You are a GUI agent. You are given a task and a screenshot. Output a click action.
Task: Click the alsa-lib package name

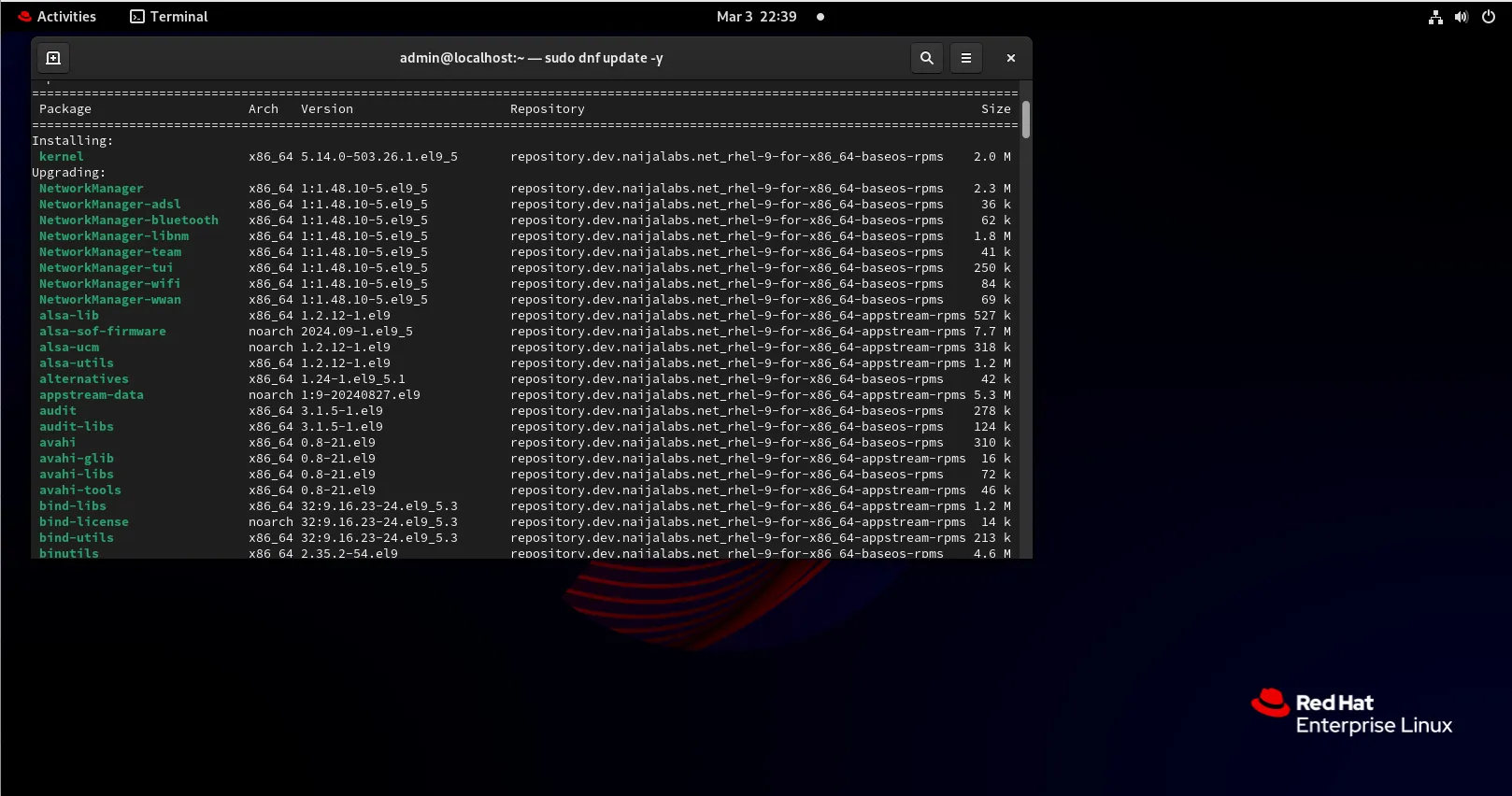69,316
